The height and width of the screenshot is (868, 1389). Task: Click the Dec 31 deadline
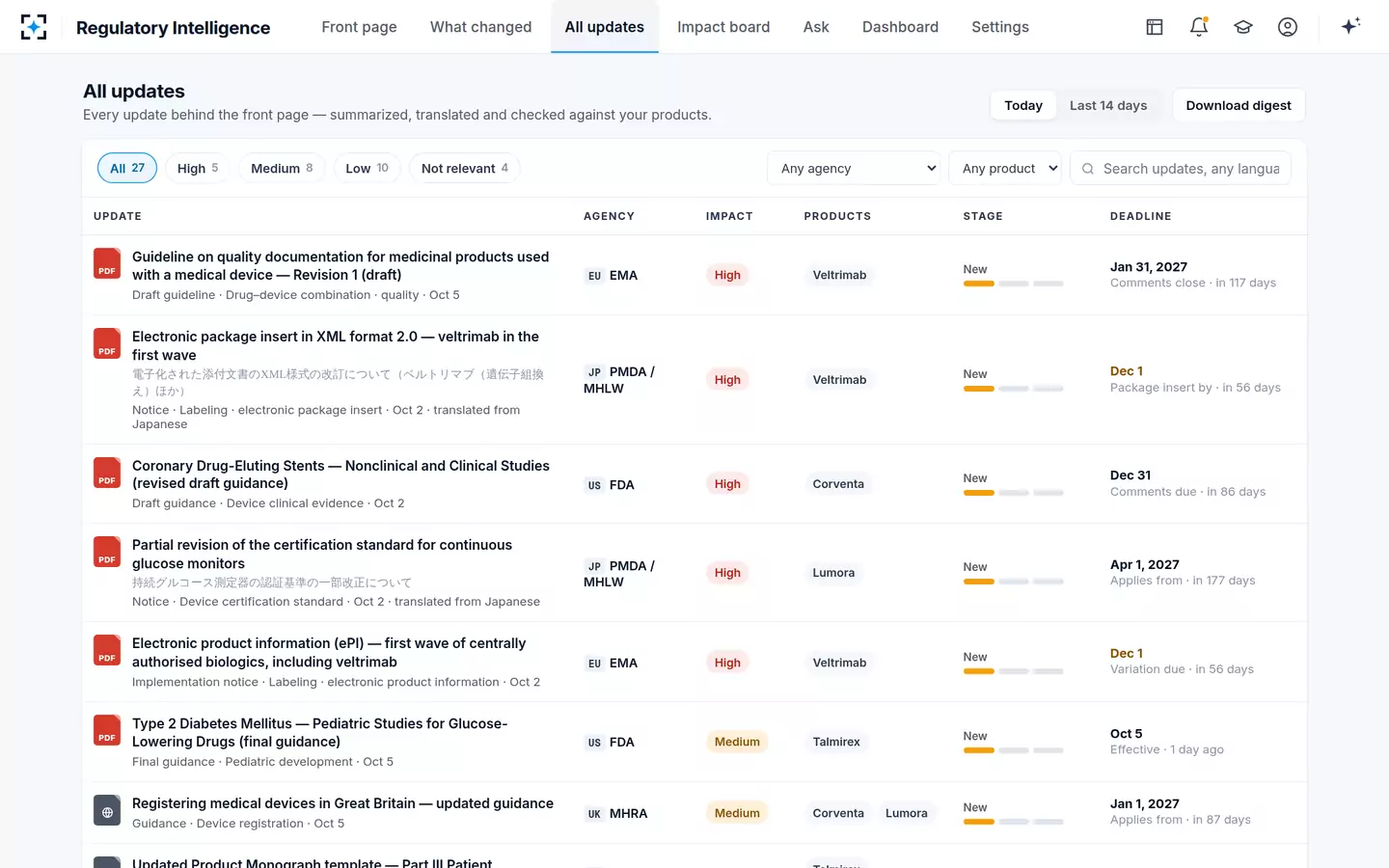(1130, 475)
